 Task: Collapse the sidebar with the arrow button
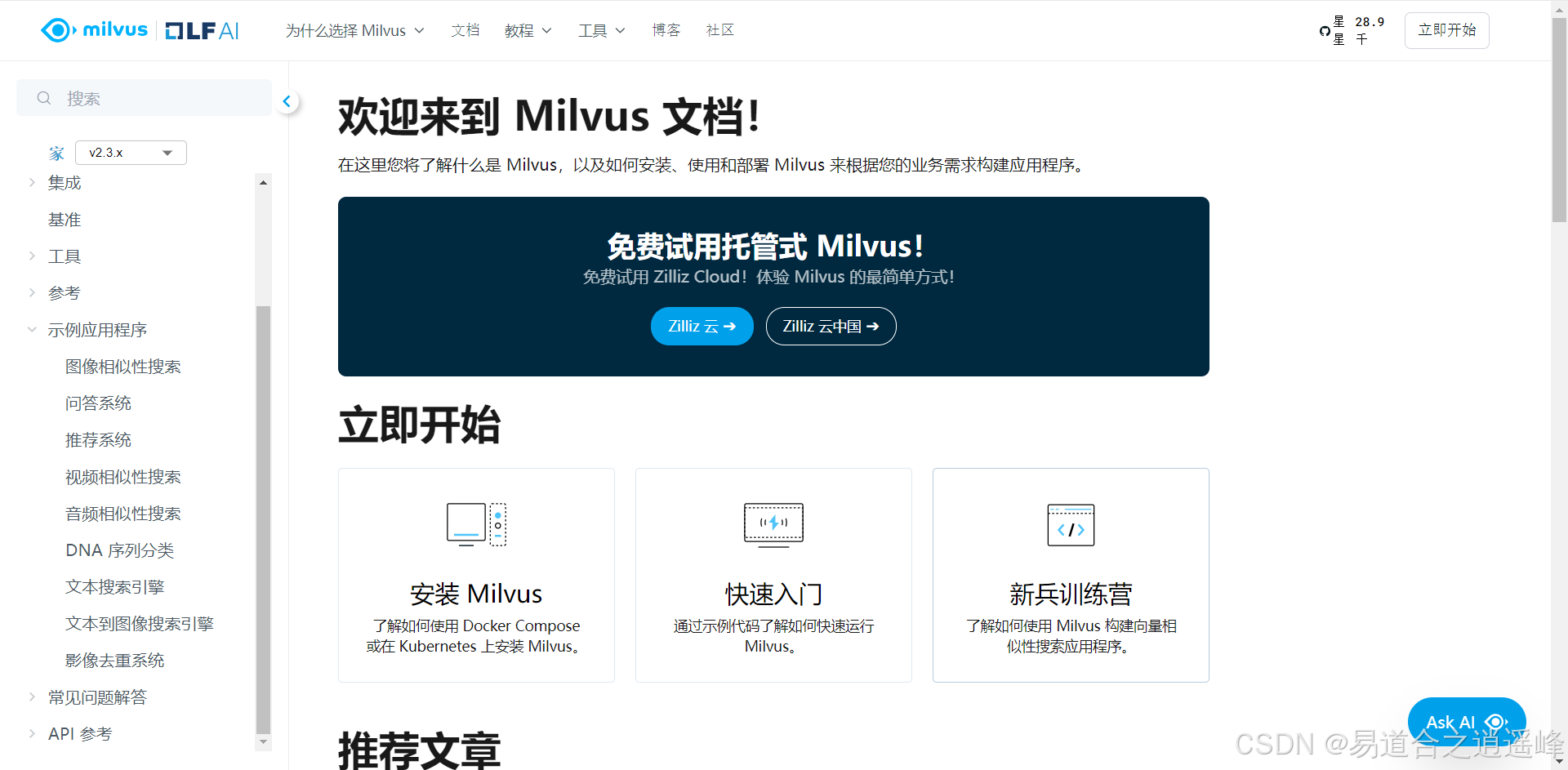tap(287, 102)
